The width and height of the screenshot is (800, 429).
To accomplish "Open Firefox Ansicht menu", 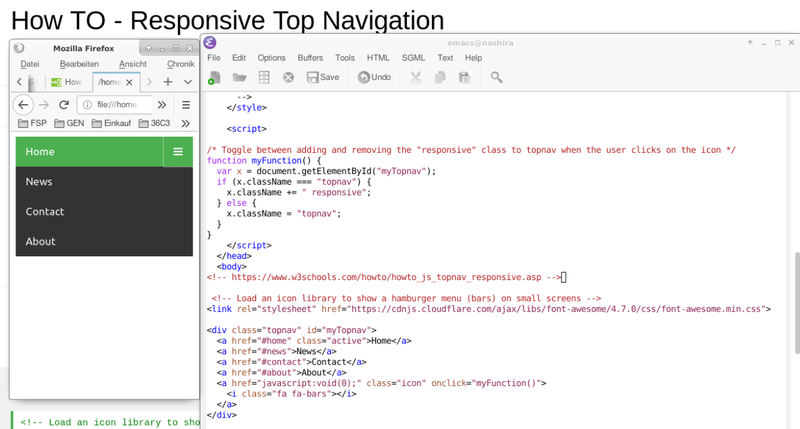I will (x=133, y=64).
